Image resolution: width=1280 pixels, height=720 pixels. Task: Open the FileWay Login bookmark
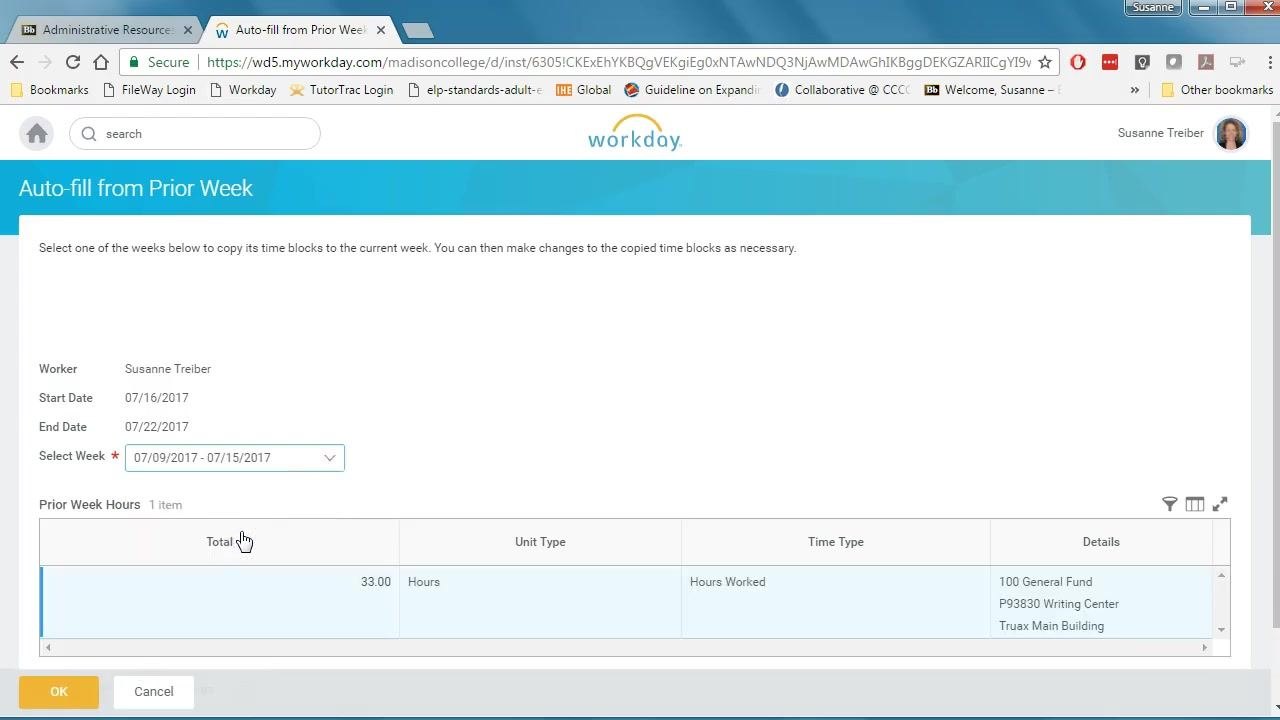[x=148, y=90]
